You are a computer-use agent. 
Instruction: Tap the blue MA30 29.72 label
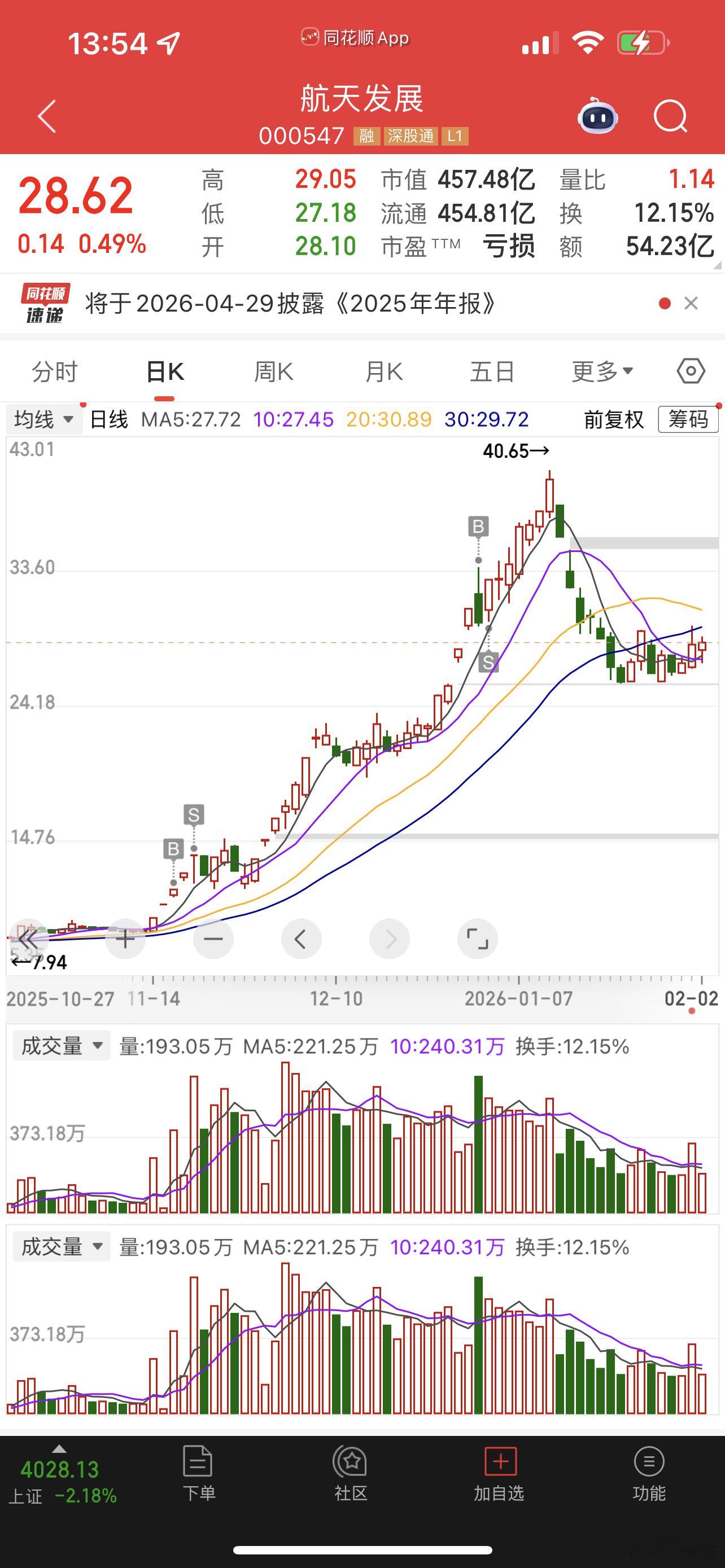click(x=486, y=419)
